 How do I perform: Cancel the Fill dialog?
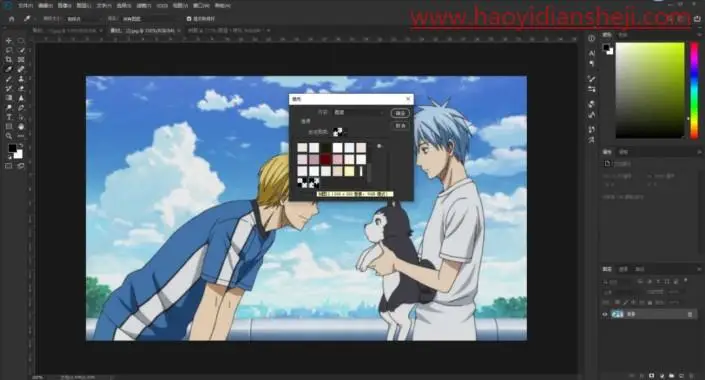(400, 125)
